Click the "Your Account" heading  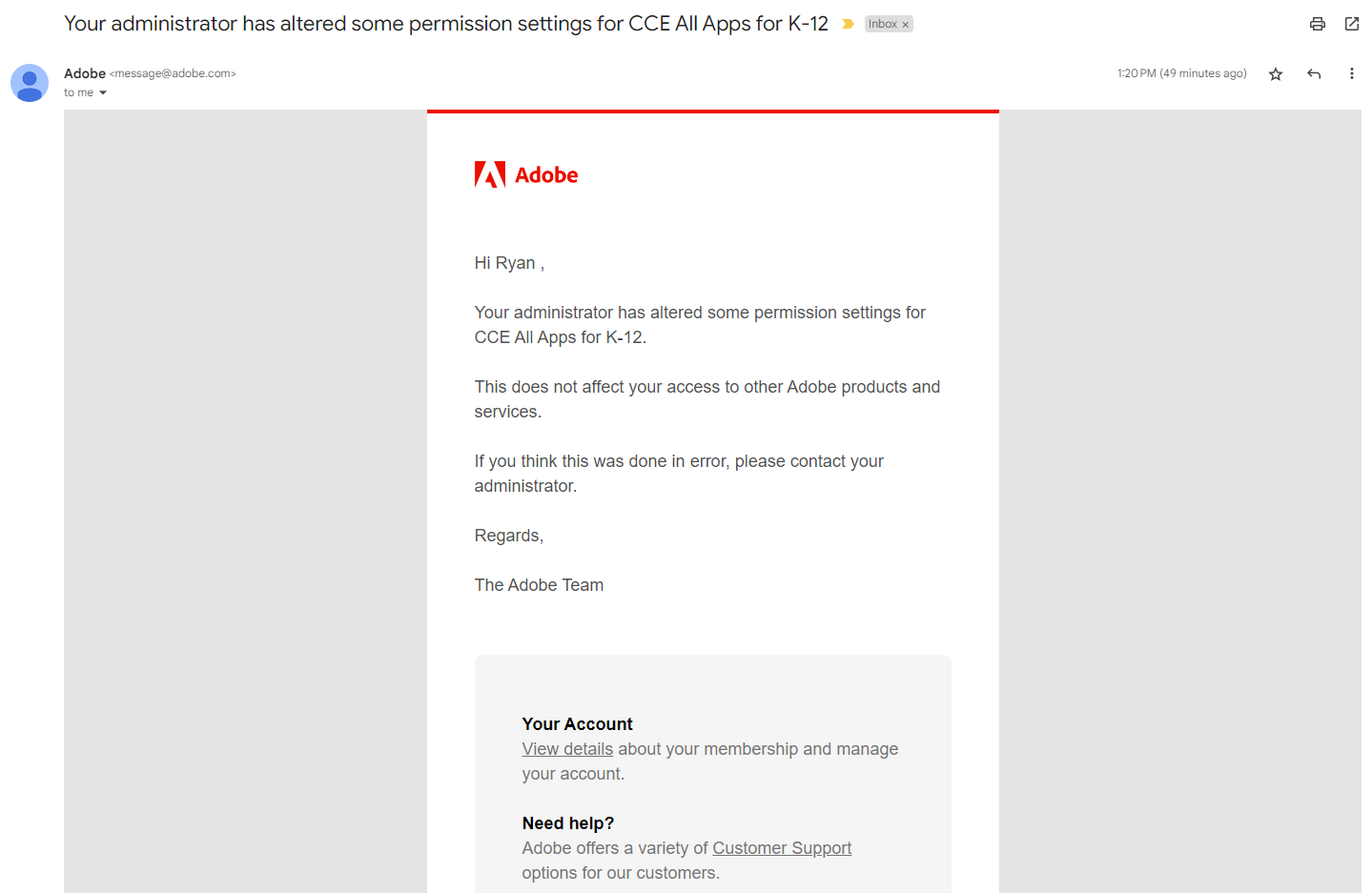click(x=577, y=724)
